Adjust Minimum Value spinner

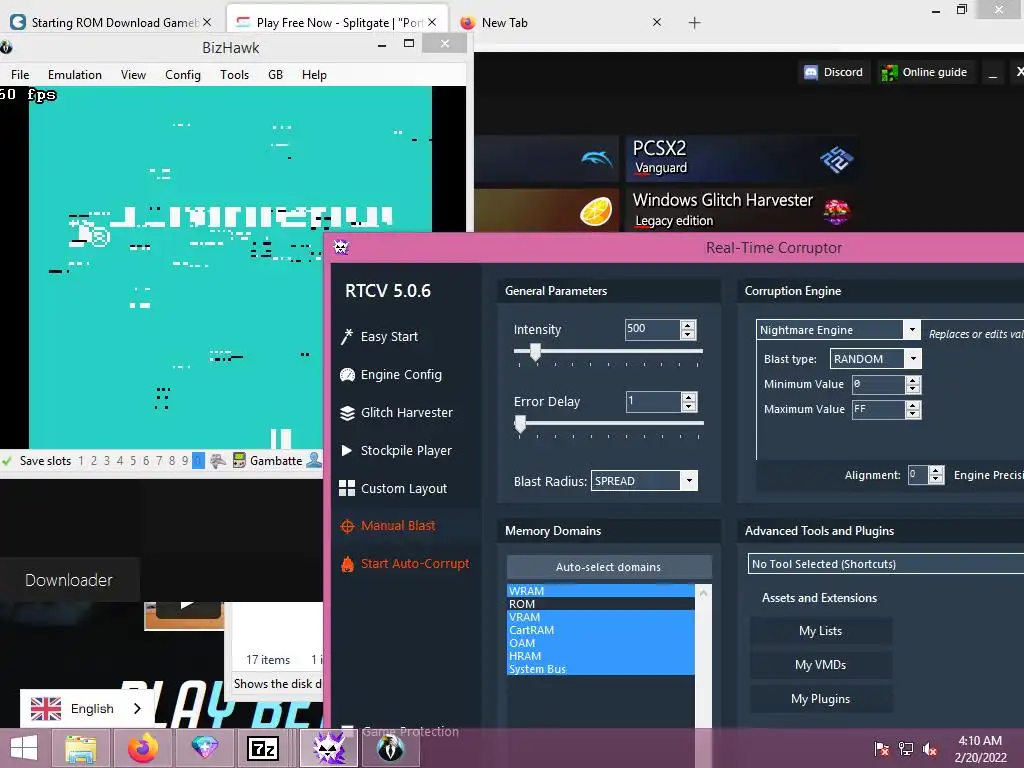(x=913, y=384)
